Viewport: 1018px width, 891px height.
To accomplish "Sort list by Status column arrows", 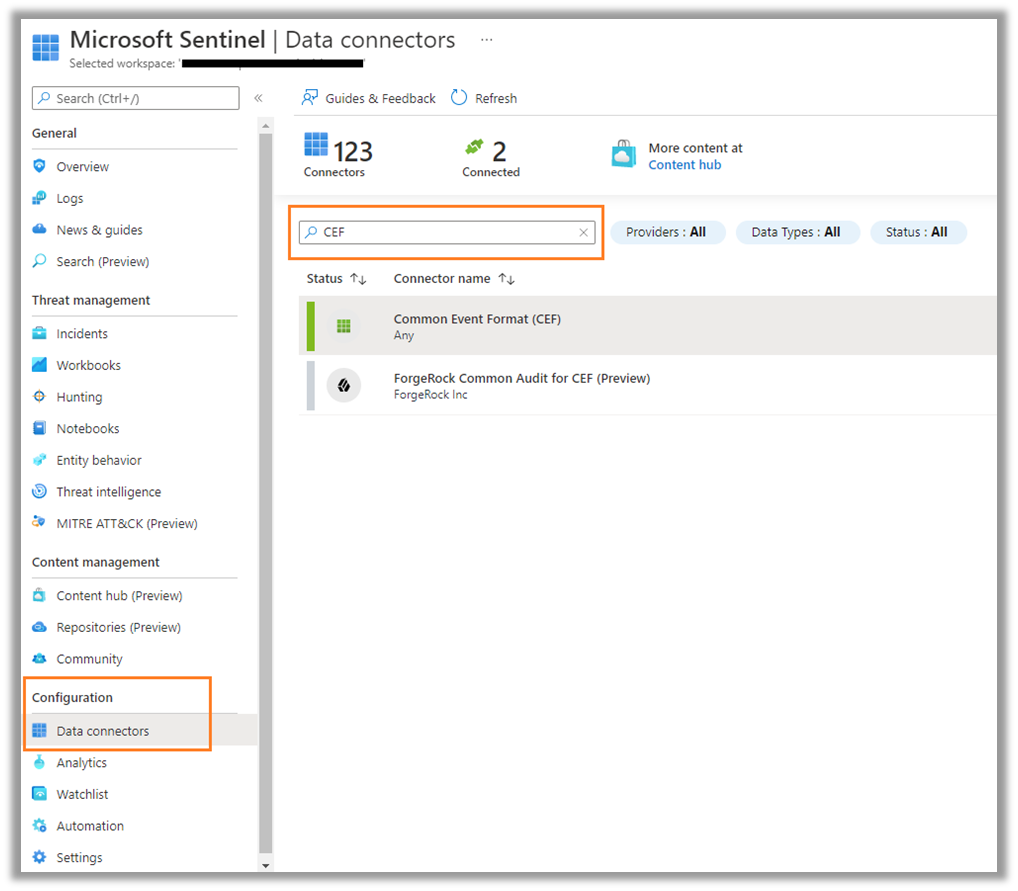I will [358, 279].
